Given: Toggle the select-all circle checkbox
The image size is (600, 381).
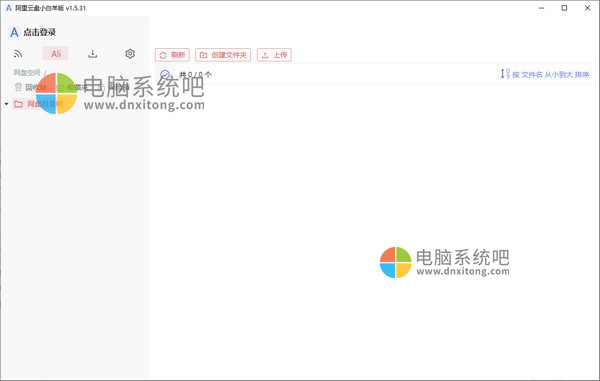Looking at the screenshot, I should point(165,74).
